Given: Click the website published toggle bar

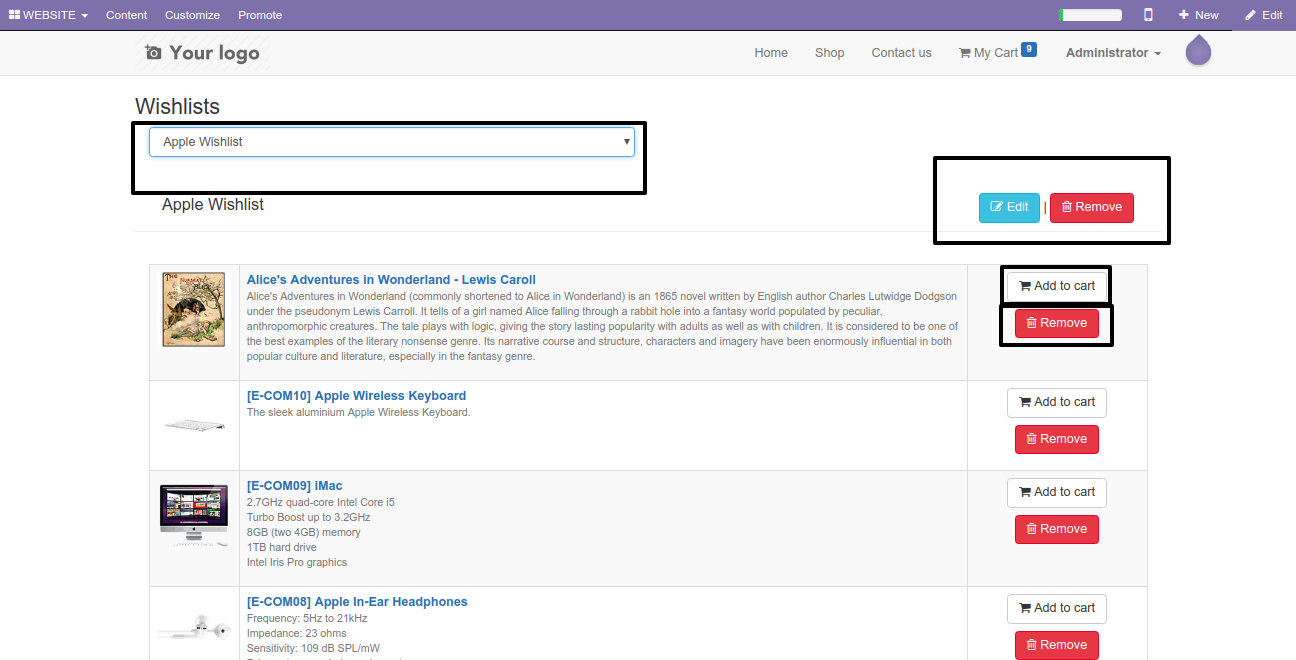Looking at the screenshot, I should [1091, 15].
